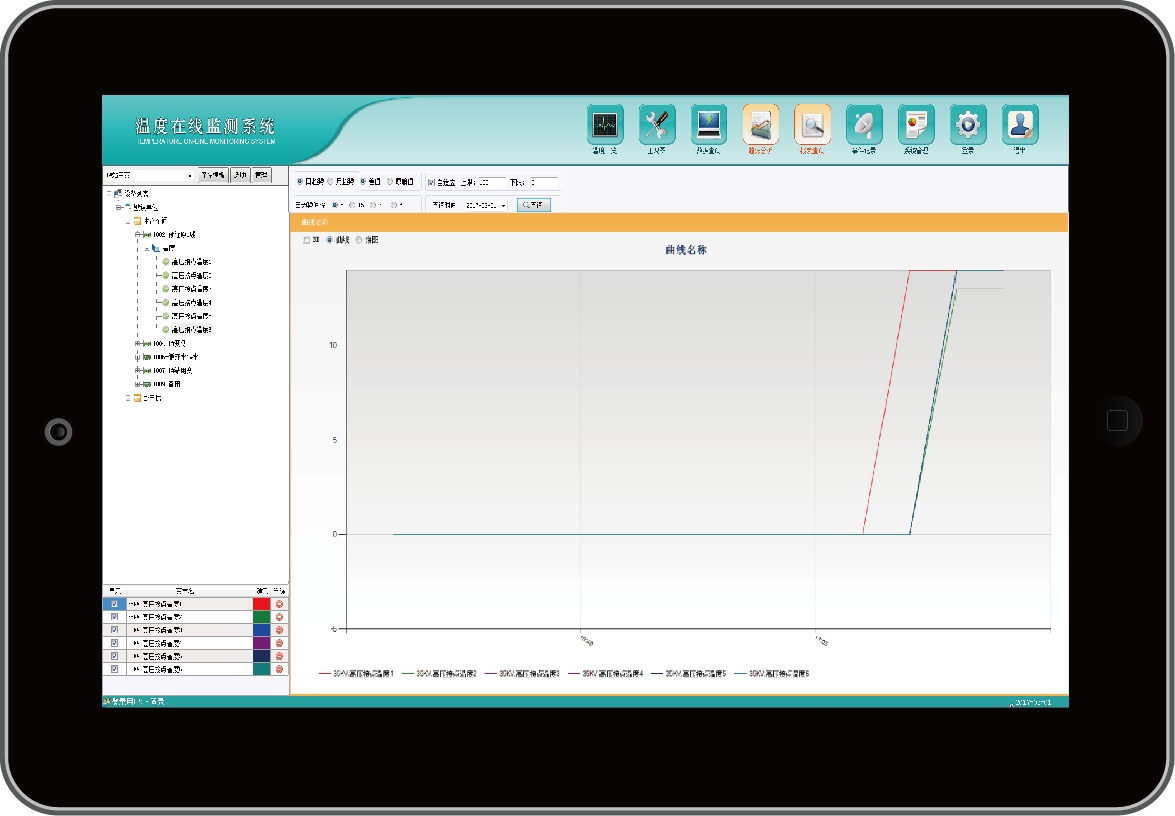Click the delete icon in the teal curve row

(280, 669)
